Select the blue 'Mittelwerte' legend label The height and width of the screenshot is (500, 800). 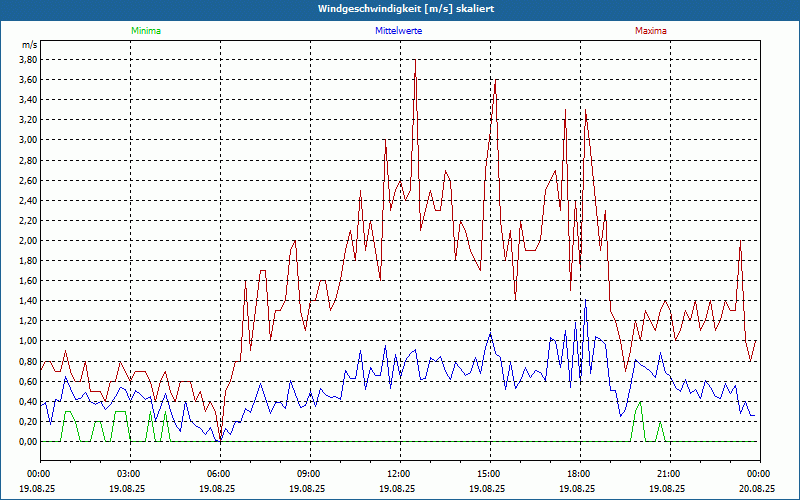398,31
